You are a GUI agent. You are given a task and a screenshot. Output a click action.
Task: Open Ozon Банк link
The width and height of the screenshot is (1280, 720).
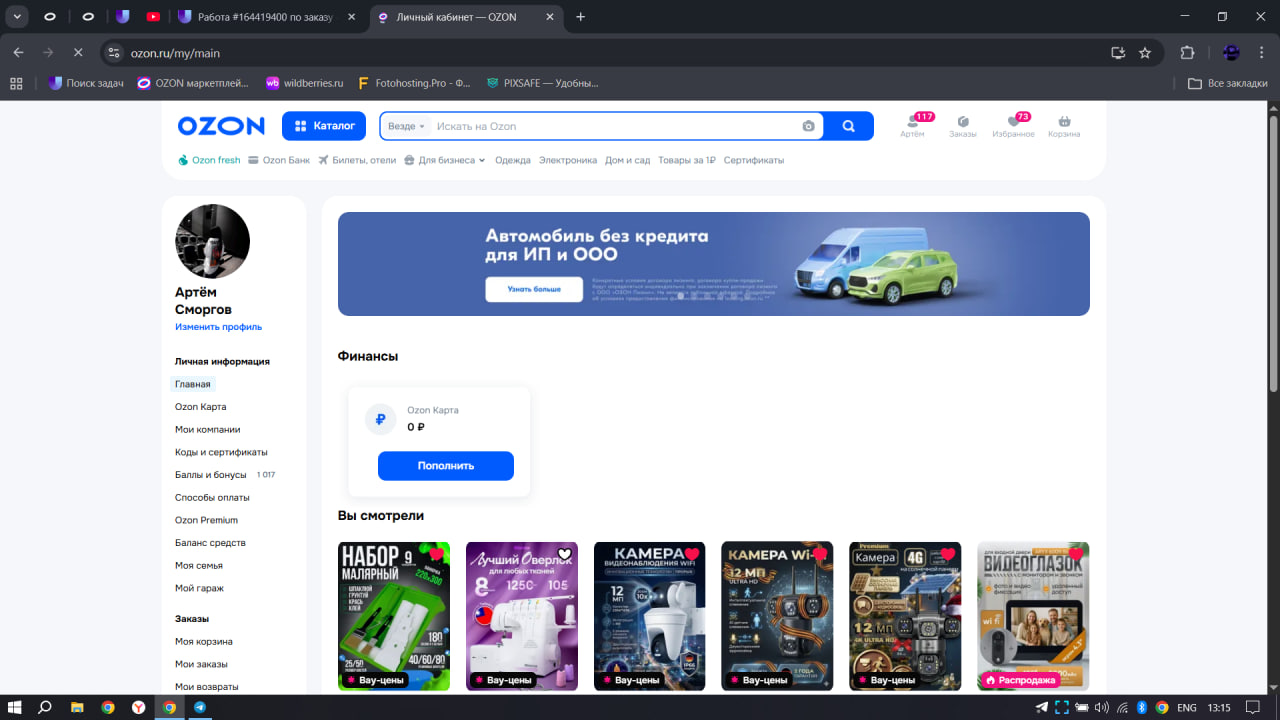(279, 160)
